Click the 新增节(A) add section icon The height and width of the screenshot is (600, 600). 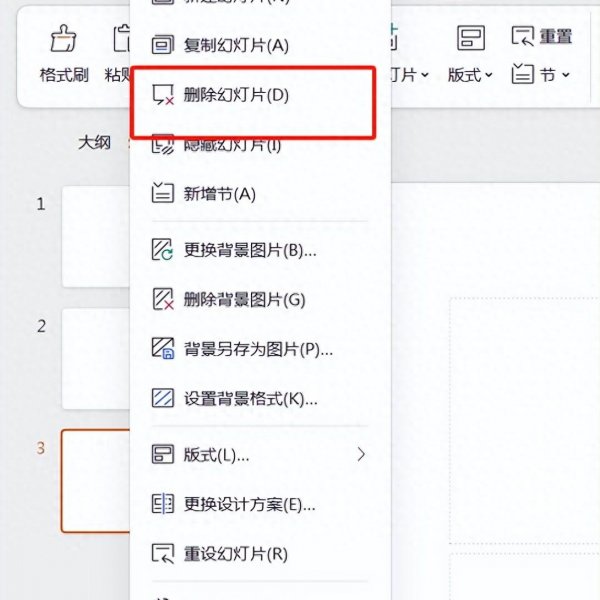click(163, 193)
